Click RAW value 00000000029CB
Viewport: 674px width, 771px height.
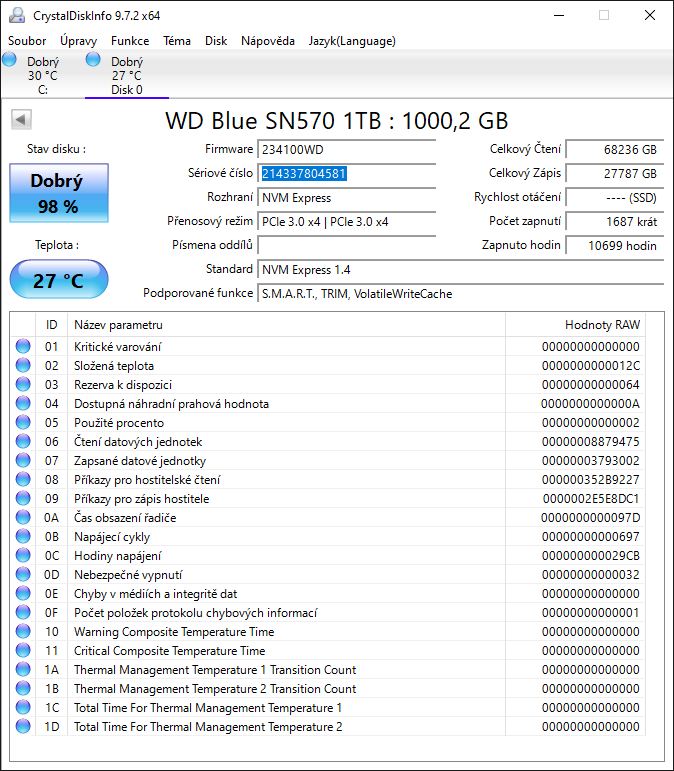(590, 556)
